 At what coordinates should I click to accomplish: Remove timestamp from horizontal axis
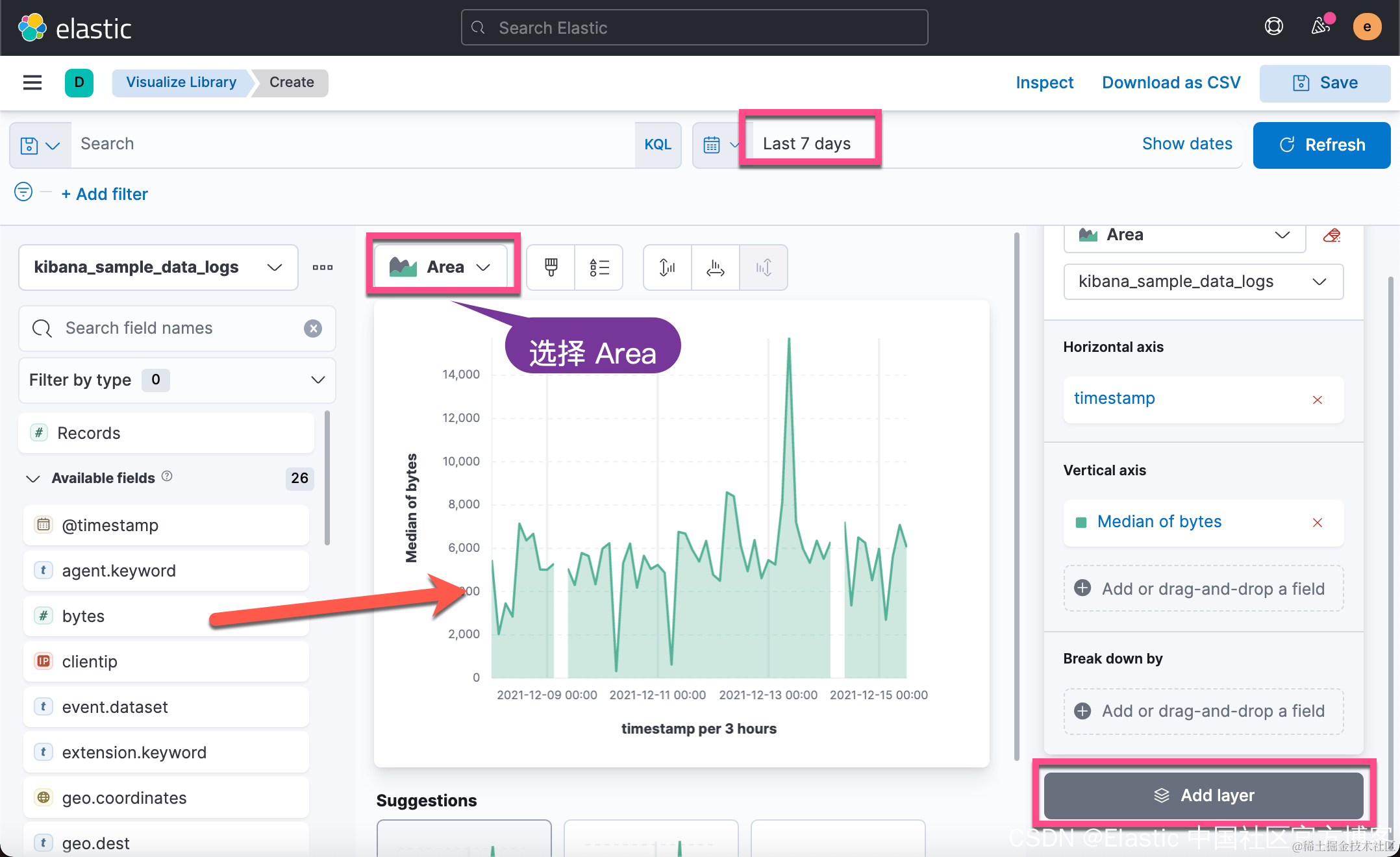pos(1317,400)
